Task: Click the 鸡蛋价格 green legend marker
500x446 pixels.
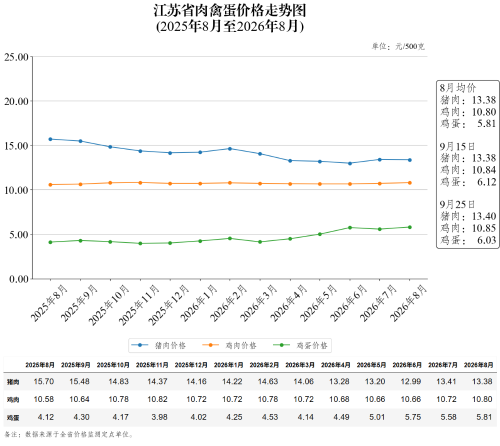Action: coord(282,345)
